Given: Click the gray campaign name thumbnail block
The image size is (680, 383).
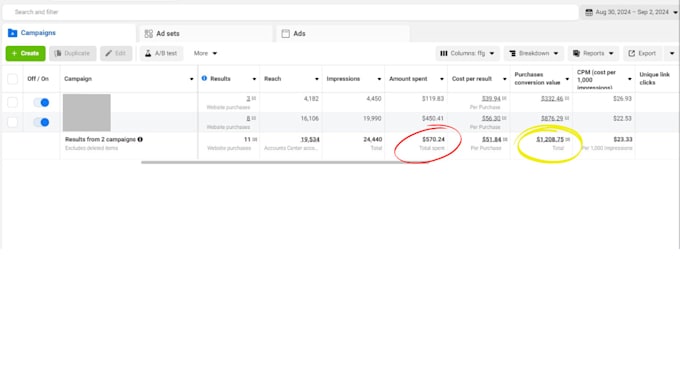Looking at the screenshot, I should (x=87, y=112).
